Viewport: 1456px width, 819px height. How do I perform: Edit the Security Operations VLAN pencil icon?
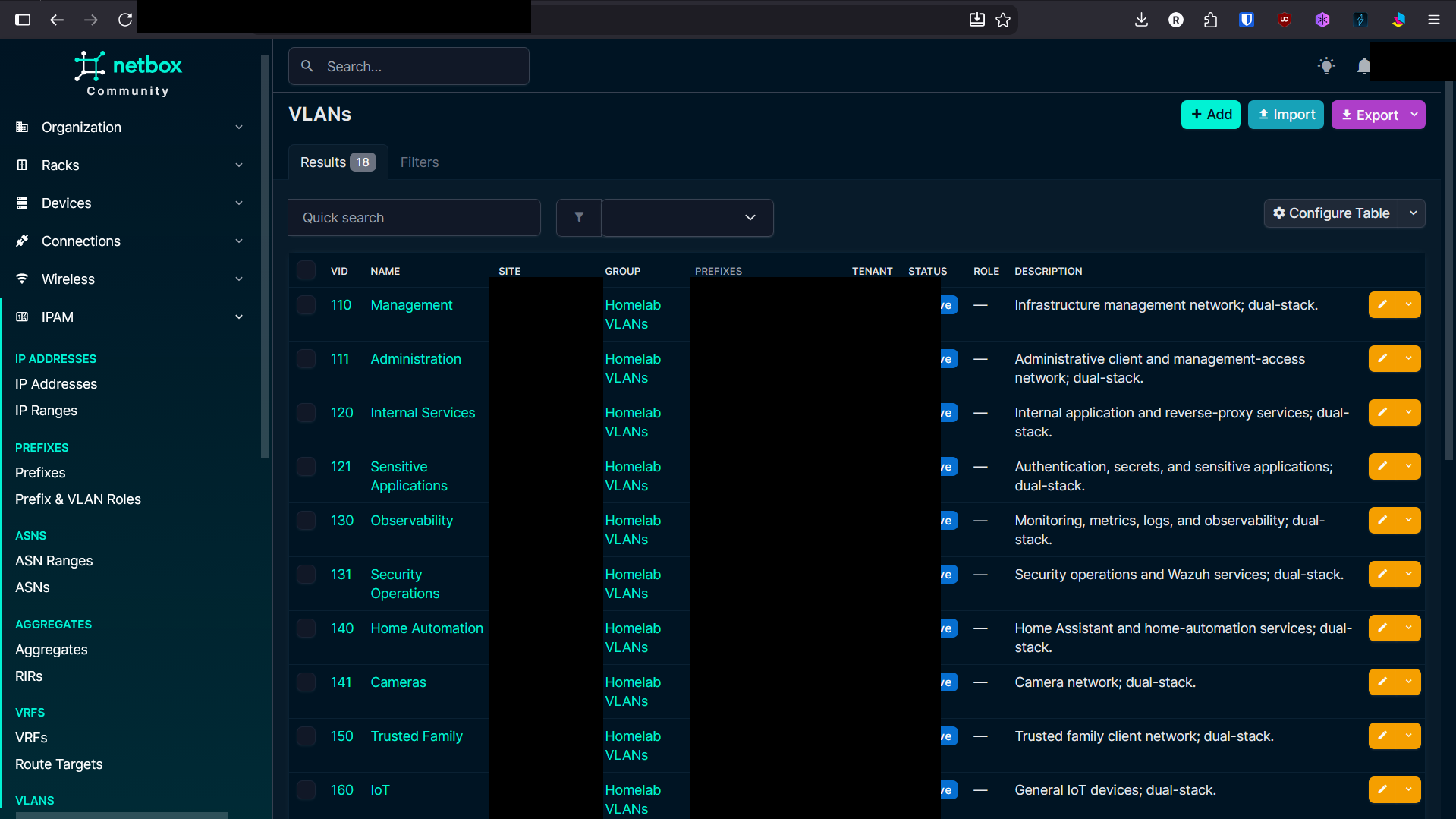pyautogui.click(x=1382, y=575)
